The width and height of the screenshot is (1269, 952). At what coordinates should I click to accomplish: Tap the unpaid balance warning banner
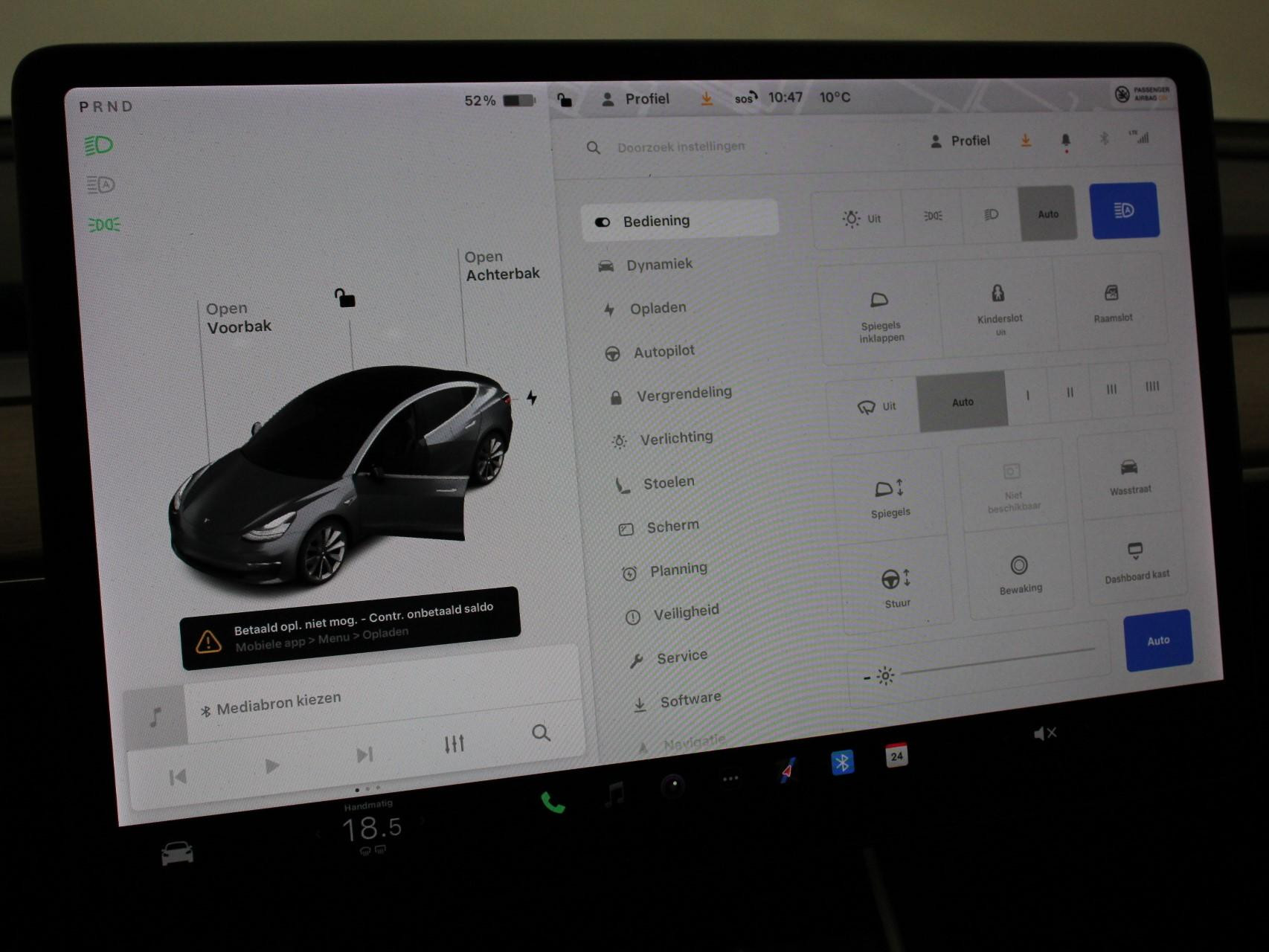tap(350, 628)
